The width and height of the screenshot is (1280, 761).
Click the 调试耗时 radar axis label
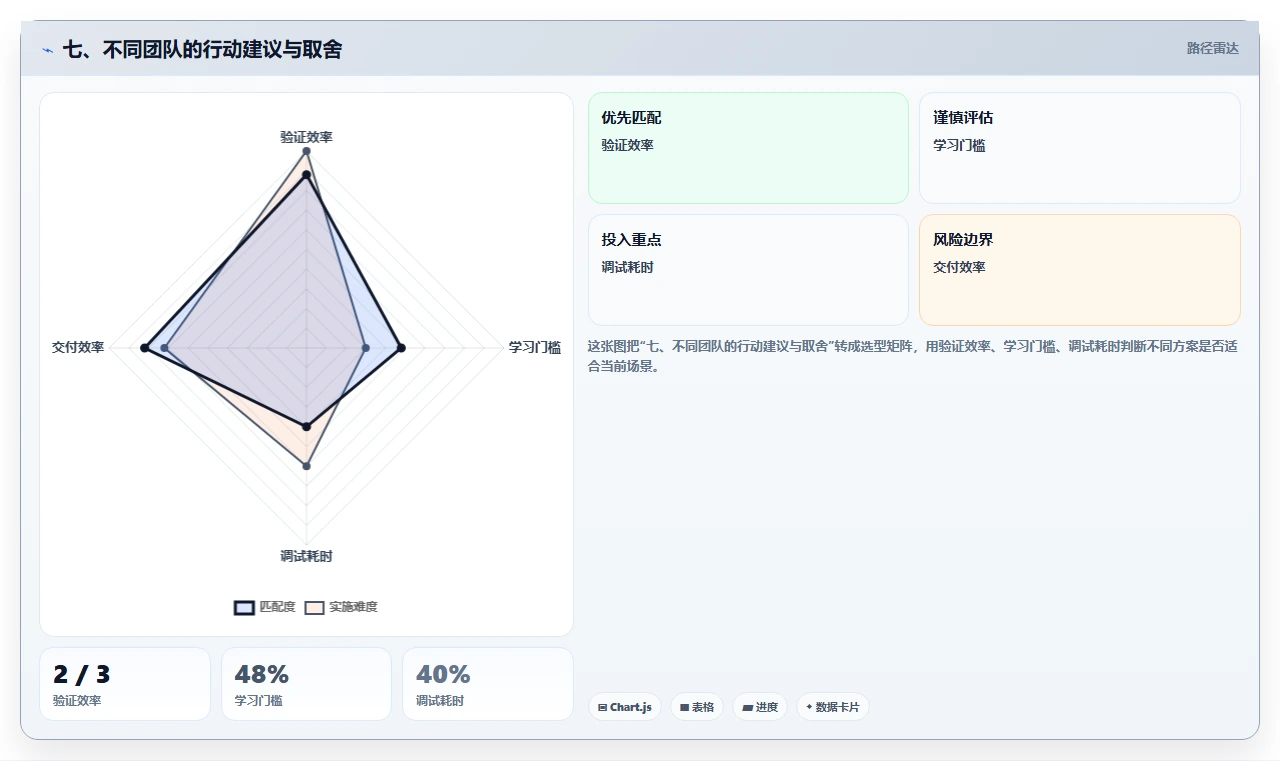click(x=306, y=556)
